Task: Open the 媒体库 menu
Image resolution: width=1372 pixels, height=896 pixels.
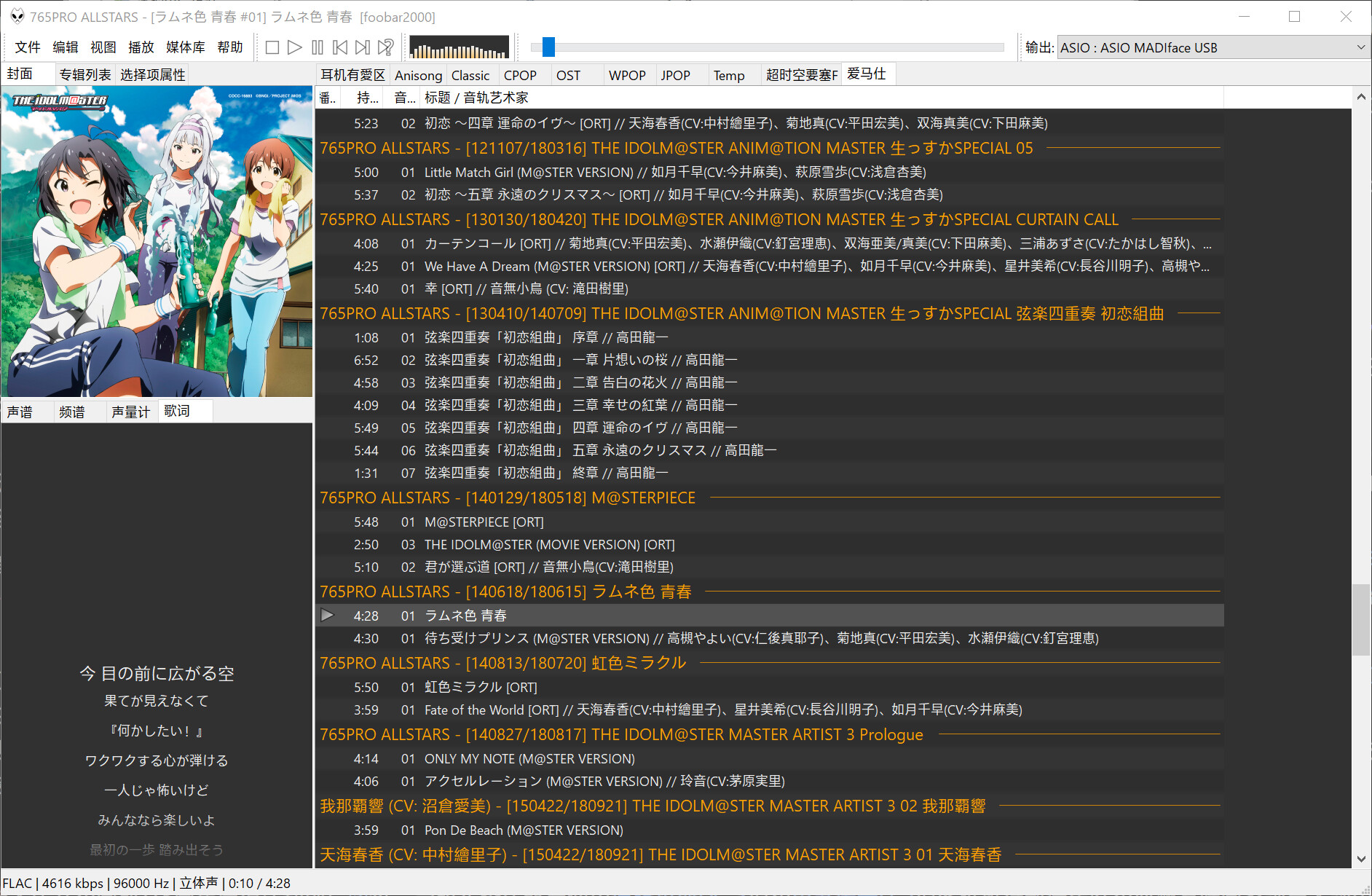Action: pos(186,47)
